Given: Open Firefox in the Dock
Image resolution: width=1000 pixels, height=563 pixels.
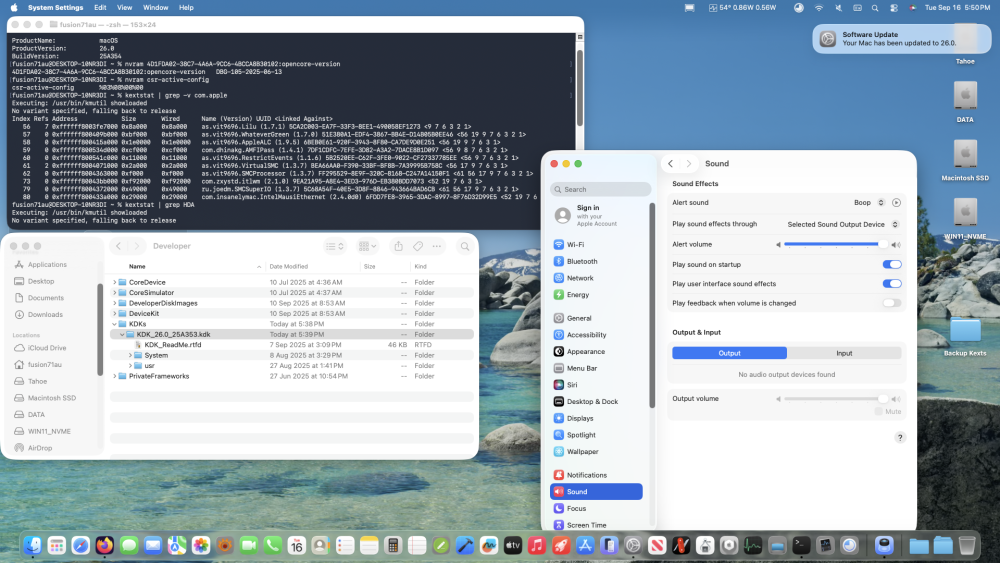Looking at the screenshot, I should tap(105, 545).
